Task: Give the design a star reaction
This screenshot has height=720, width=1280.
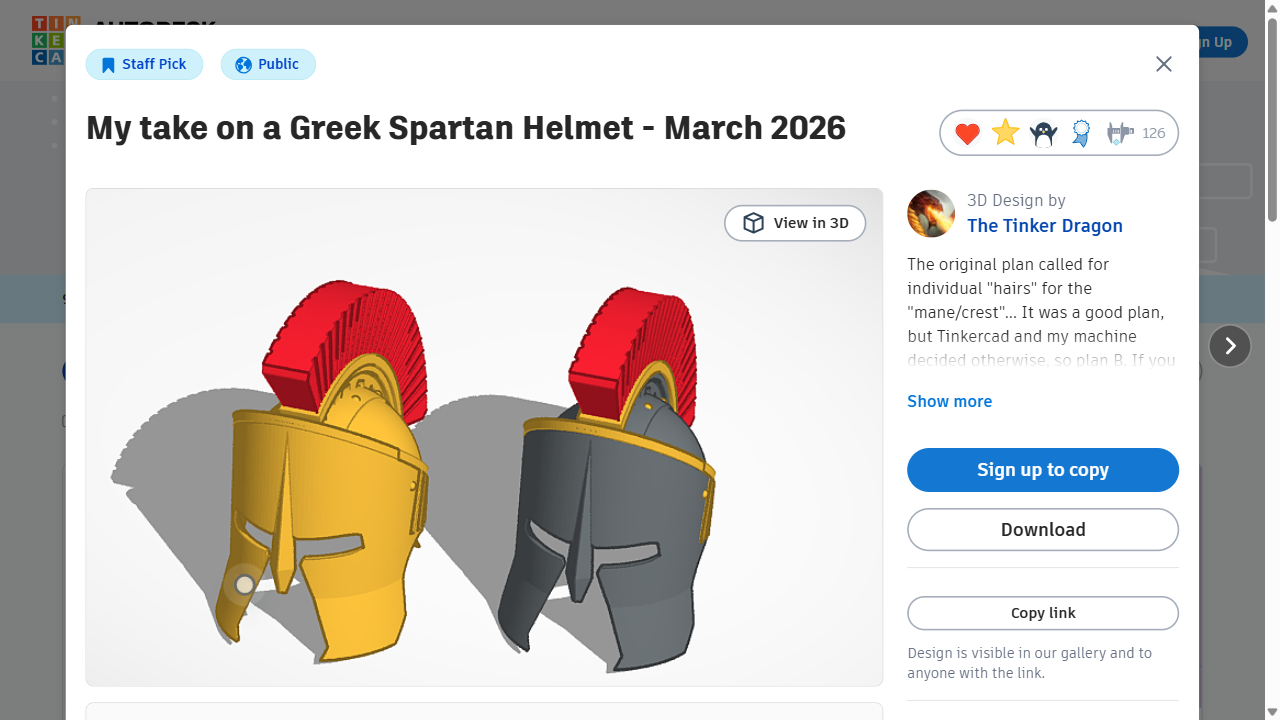Action: [1004, 132]
